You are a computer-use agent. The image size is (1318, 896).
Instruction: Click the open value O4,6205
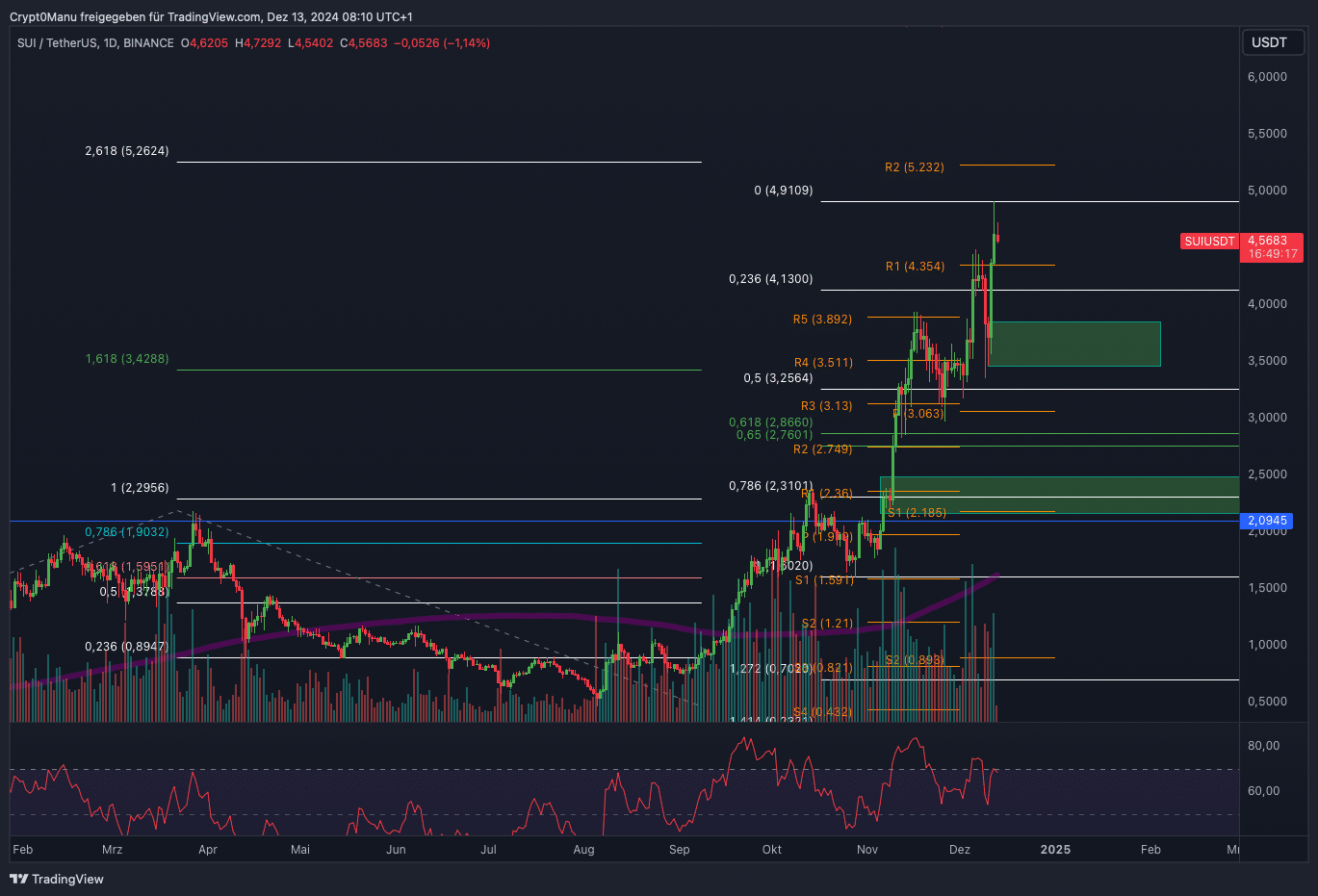pyautogui.click(x=204, y=43)
